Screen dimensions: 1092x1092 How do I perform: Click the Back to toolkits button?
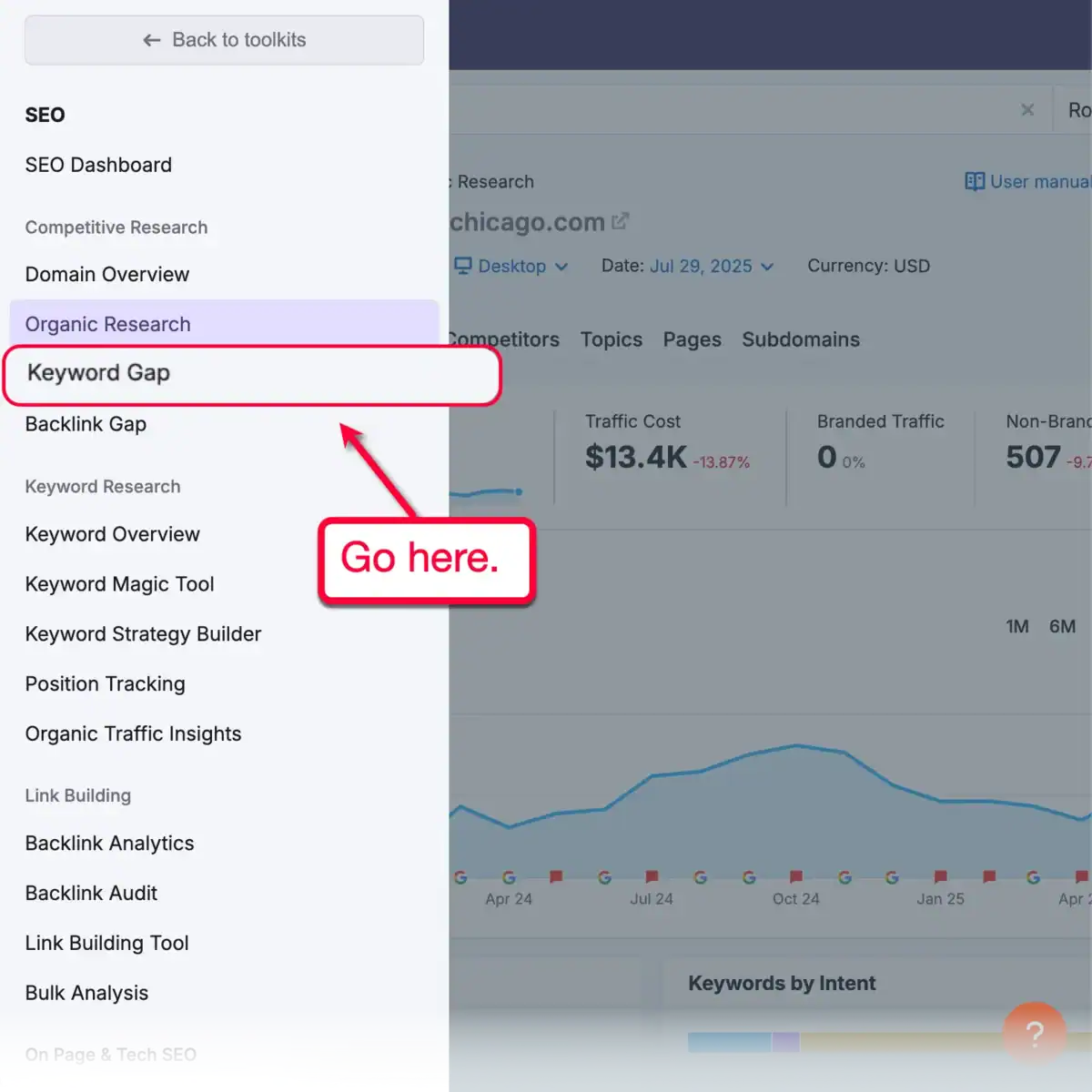(x=224, y=40)
